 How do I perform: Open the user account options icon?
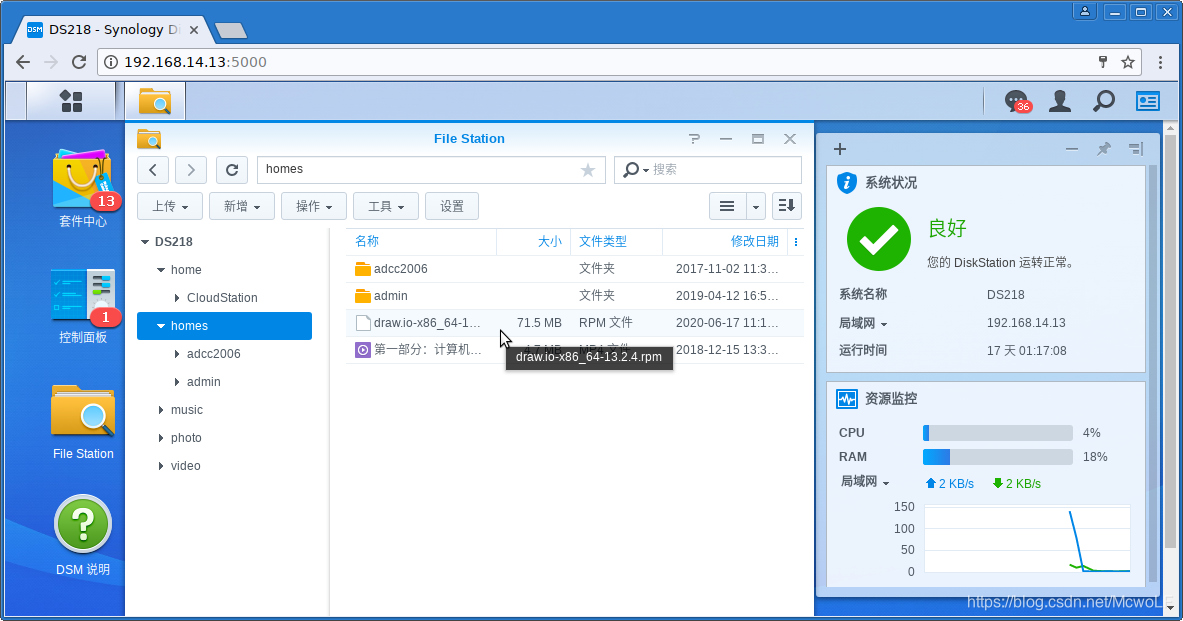pyautogui.click(x=1060, y=101)
